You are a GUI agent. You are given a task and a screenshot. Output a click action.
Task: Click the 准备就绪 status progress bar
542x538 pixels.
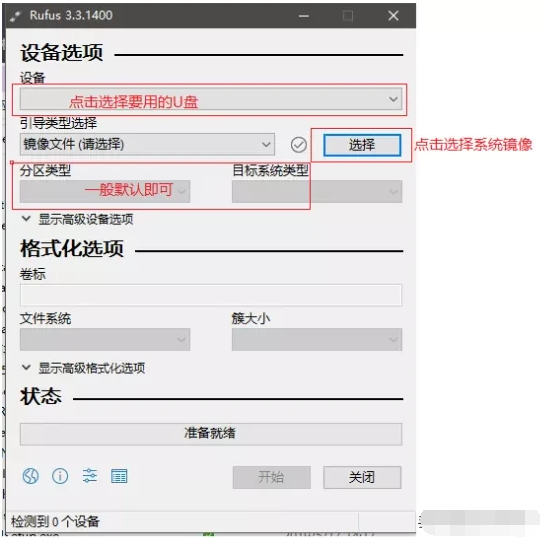click(x=211, y=434)
